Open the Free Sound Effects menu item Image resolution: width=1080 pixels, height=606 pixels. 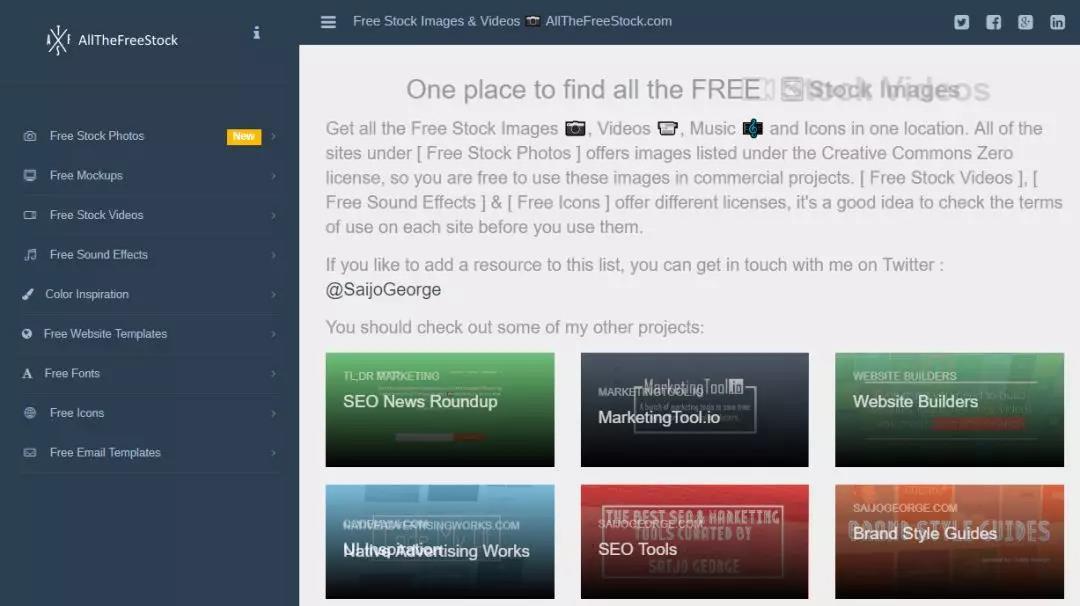[151, 255]
